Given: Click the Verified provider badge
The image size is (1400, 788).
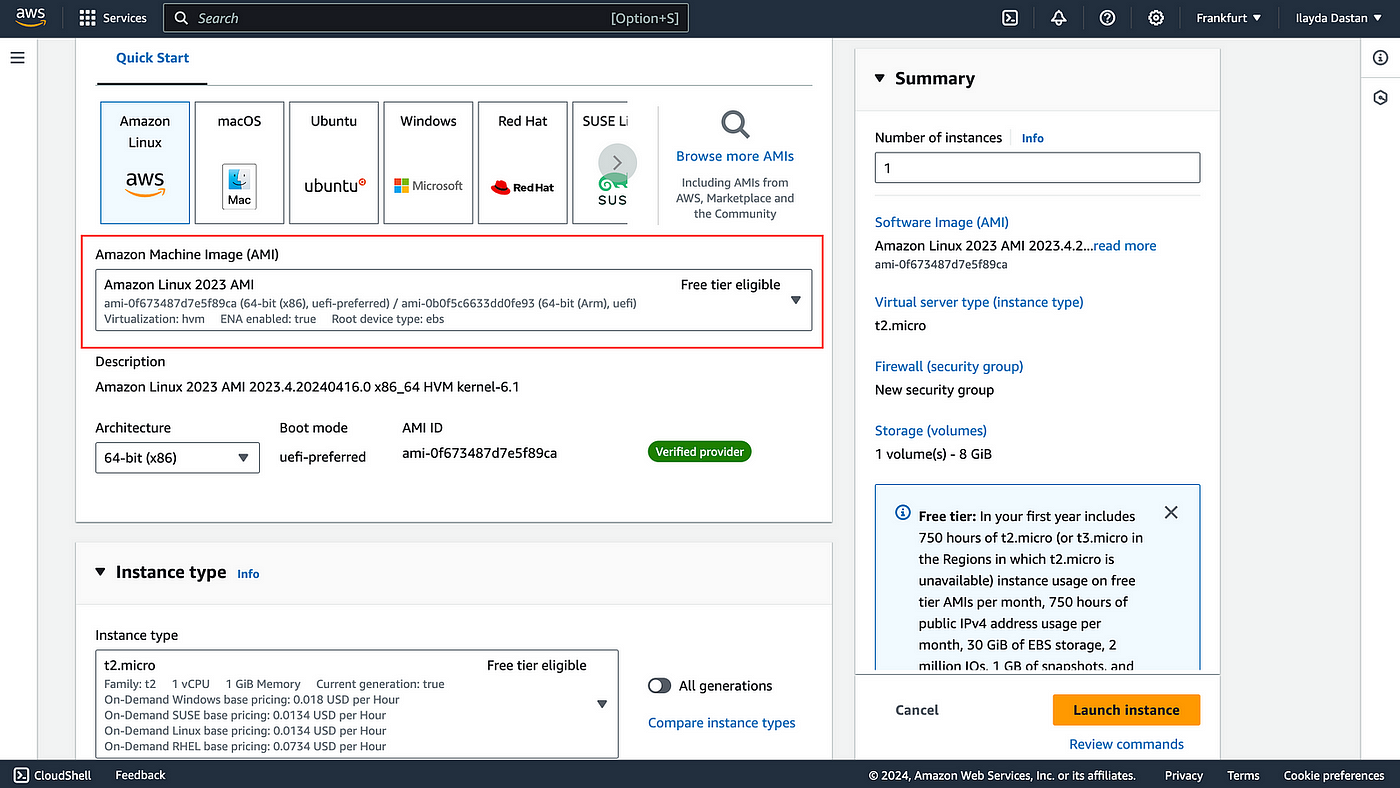Looking at the screenshot, I should coord(700,452).
